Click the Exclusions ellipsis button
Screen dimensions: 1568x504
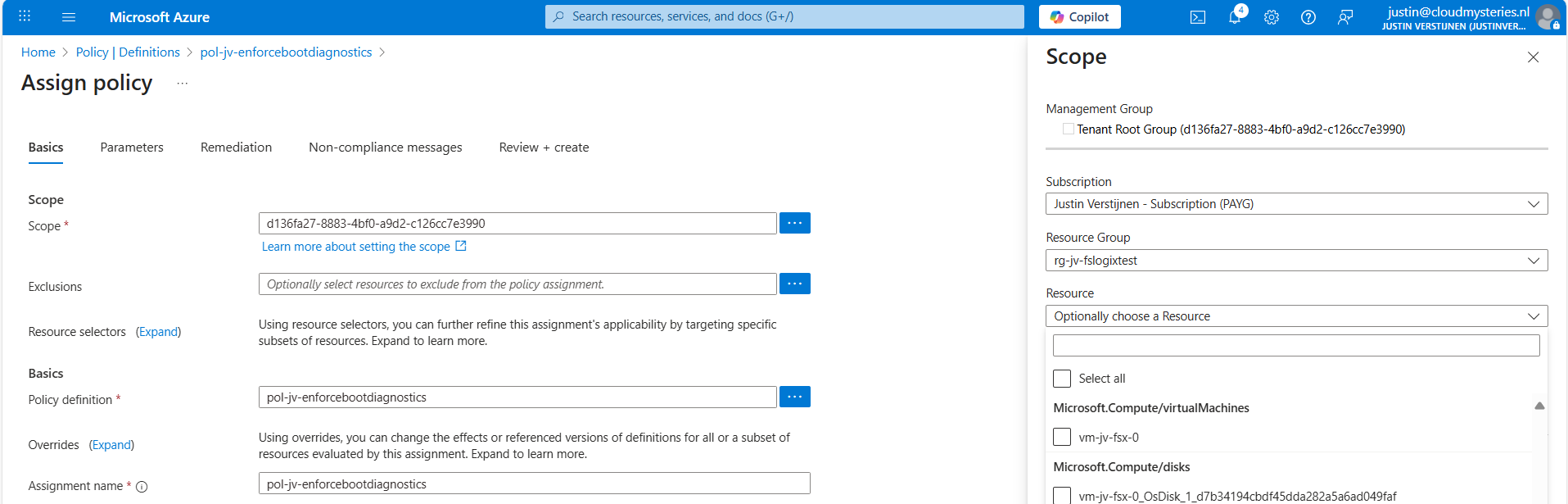794,284
